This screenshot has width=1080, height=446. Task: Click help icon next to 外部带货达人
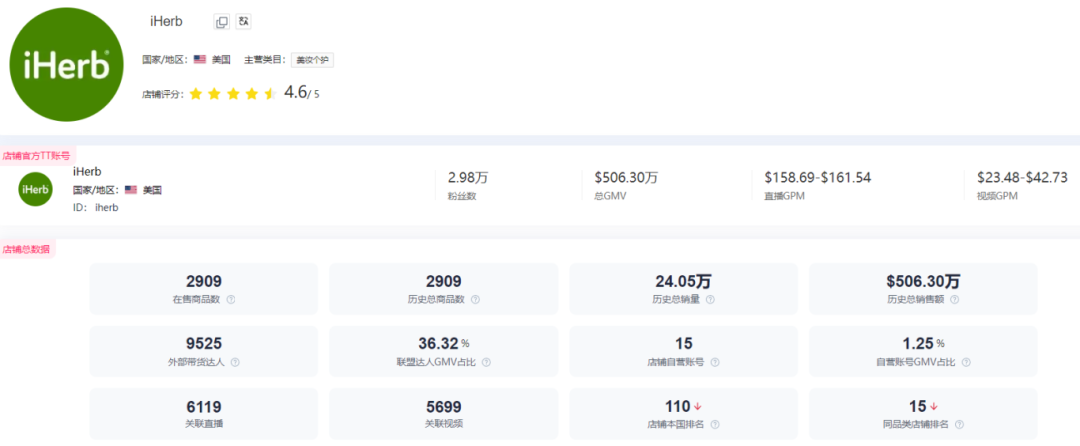tap(235, 362)
